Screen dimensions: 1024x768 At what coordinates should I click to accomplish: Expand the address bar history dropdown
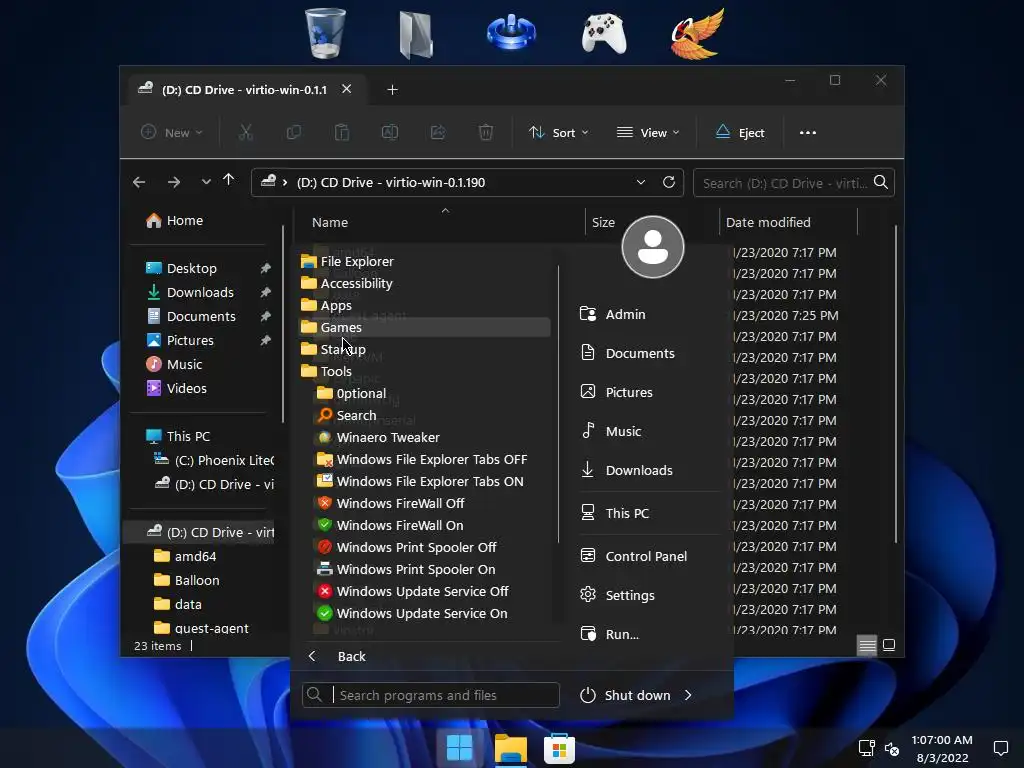click(x=641, y=182)
